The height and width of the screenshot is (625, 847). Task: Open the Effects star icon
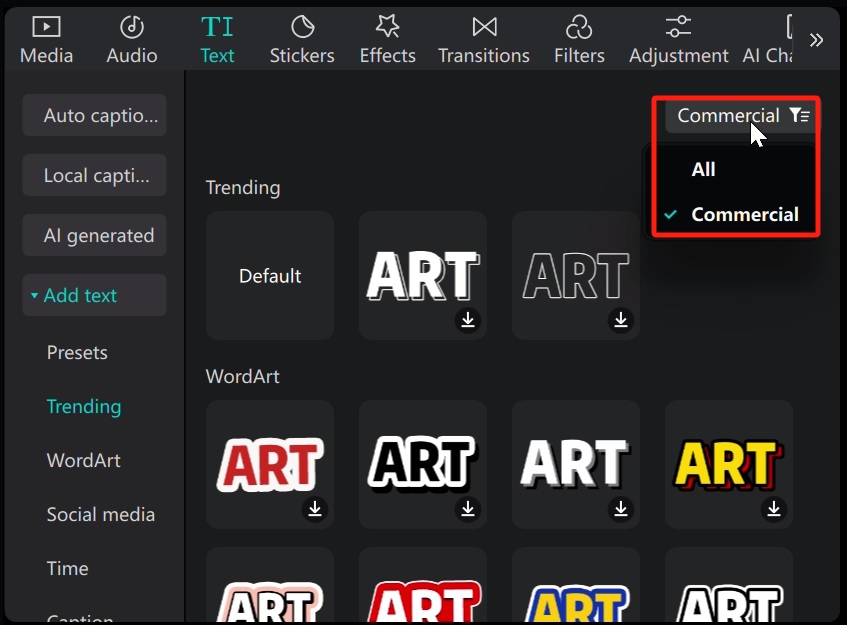pyautogui.click(x=387, y=28)
